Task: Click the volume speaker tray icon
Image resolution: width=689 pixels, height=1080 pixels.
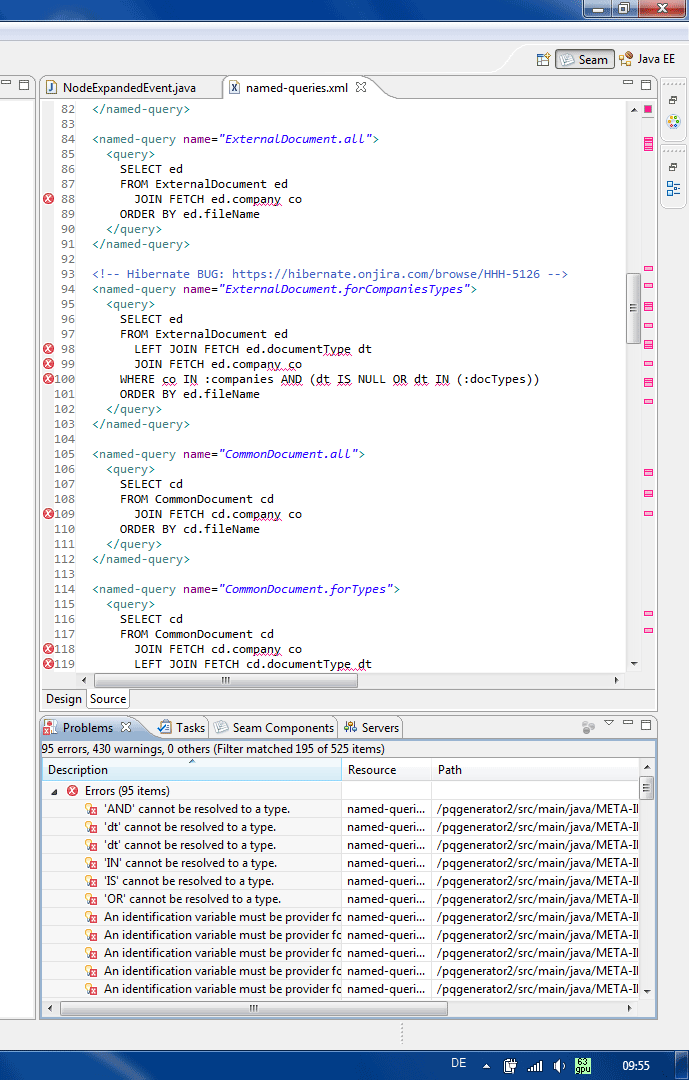Action: (x=559, y=1065)
